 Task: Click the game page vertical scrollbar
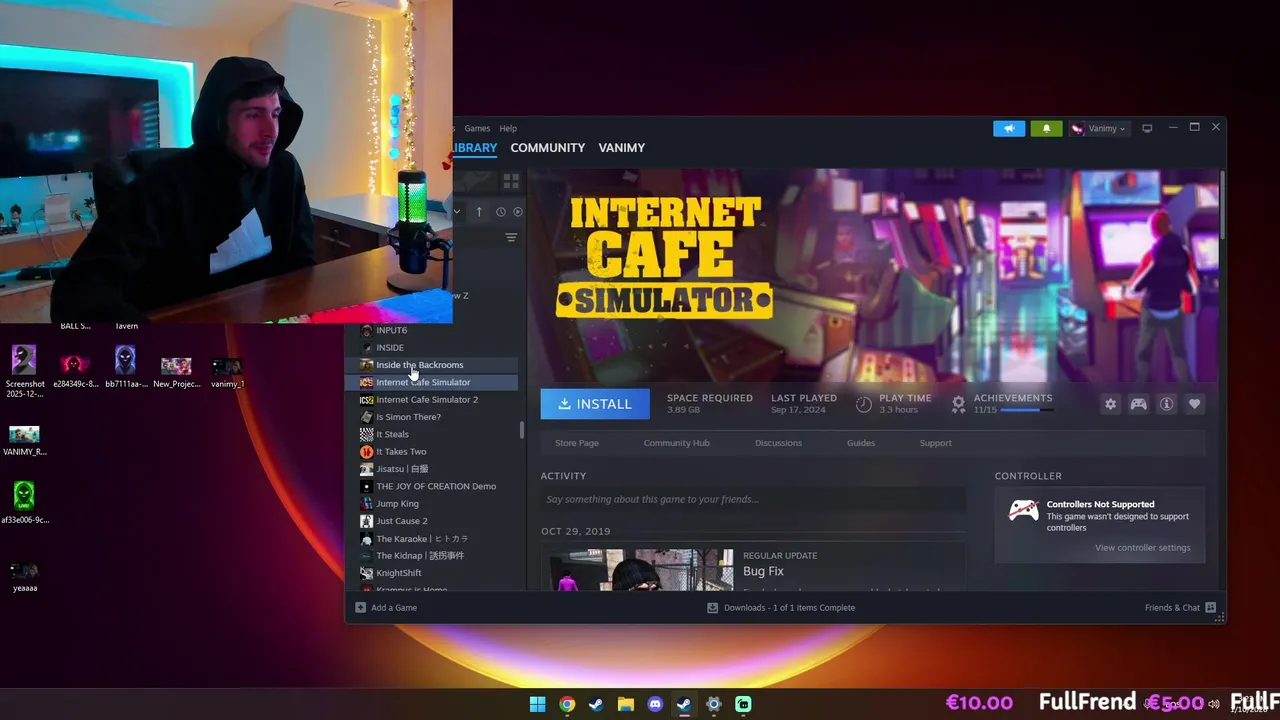point(1222,205)
